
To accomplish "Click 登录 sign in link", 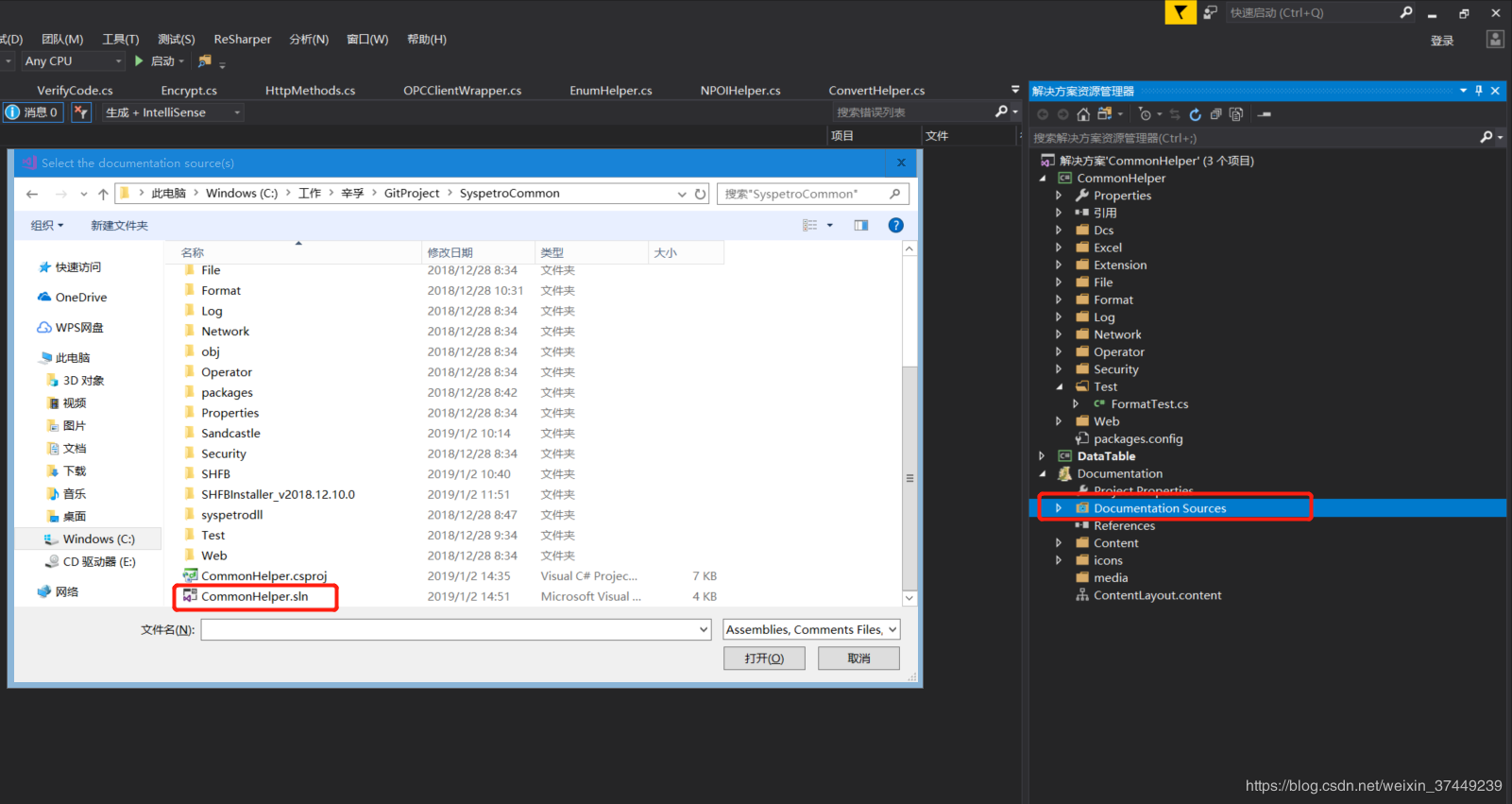I will 1442,41.
